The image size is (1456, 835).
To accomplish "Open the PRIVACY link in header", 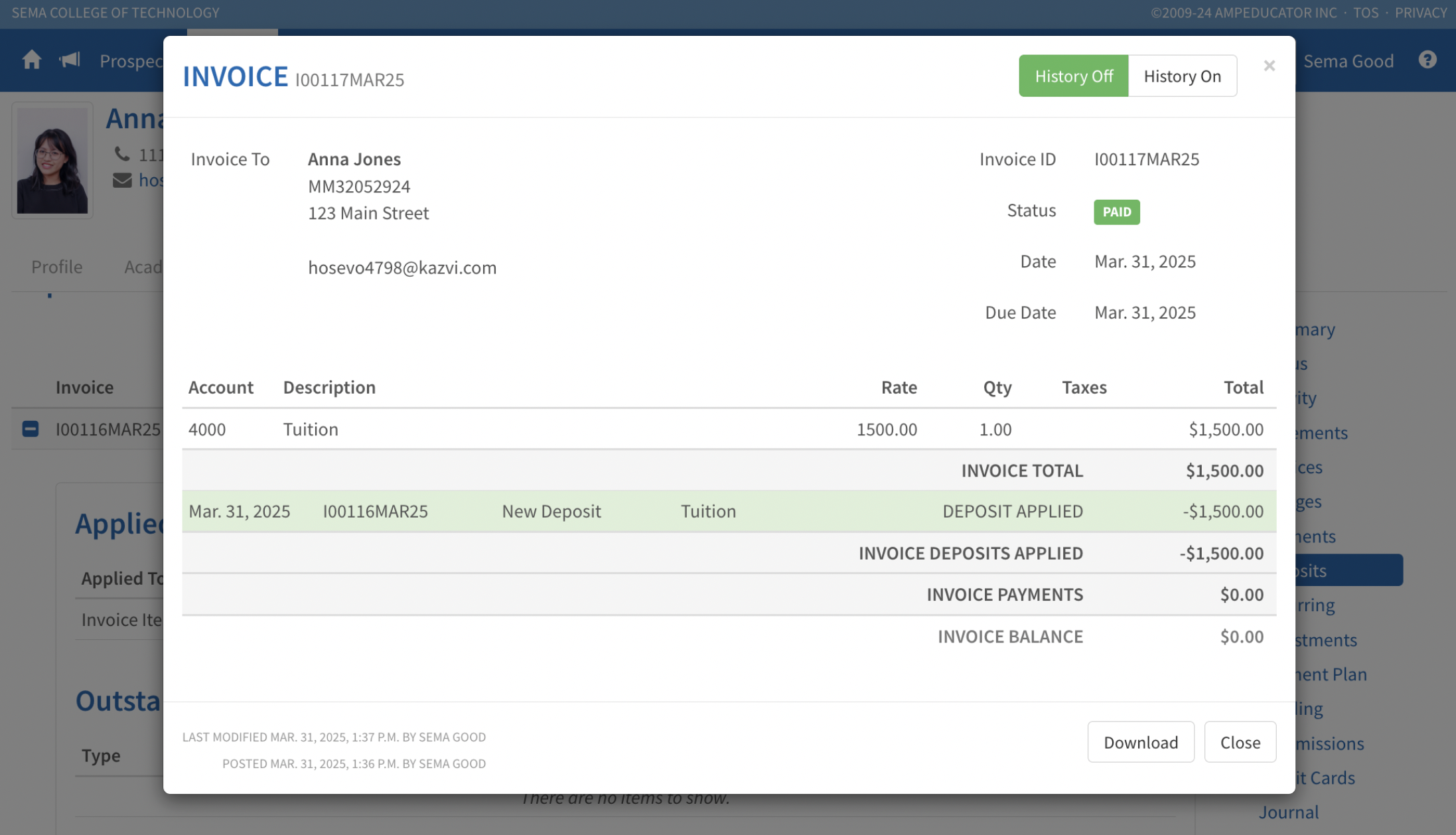I will [1420, 13].
